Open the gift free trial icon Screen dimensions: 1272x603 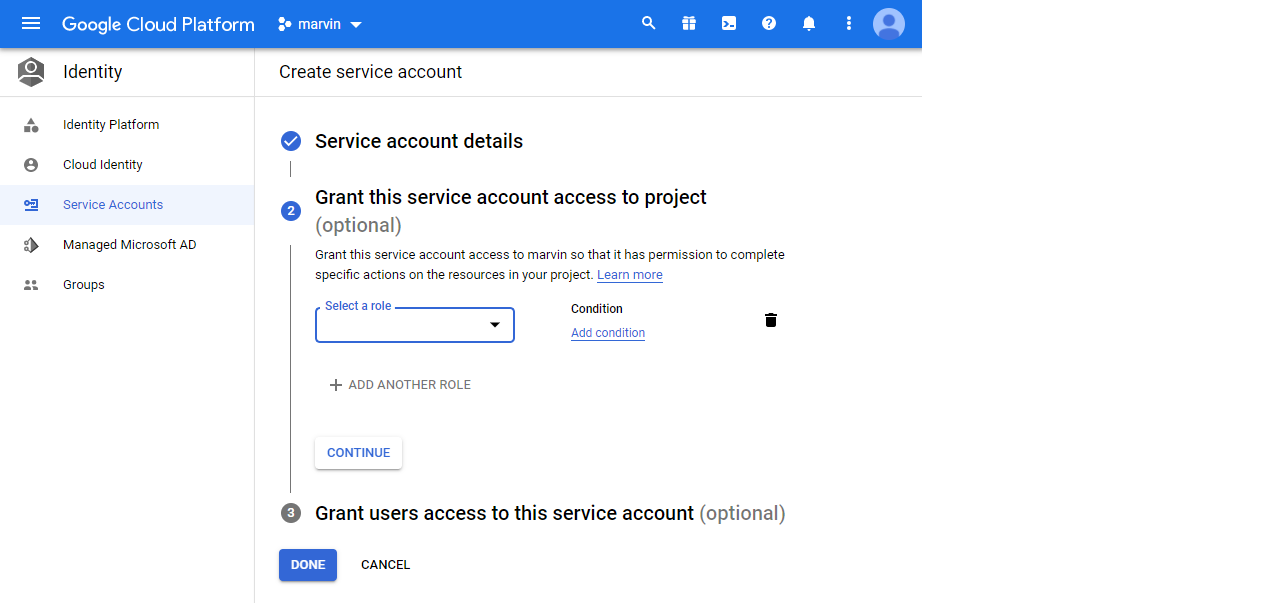tap(689, 23)
